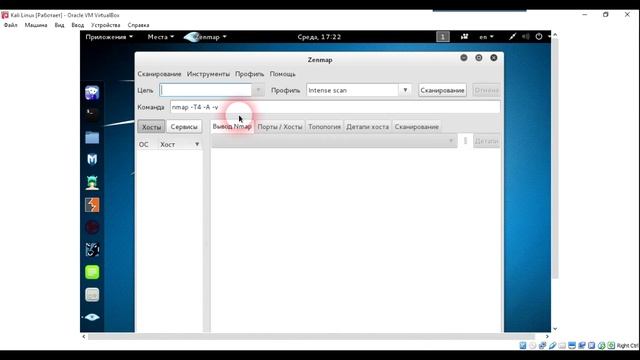Click VirtualBox hard disk status icon
The image size is (640, 360).
coord(523,345)
